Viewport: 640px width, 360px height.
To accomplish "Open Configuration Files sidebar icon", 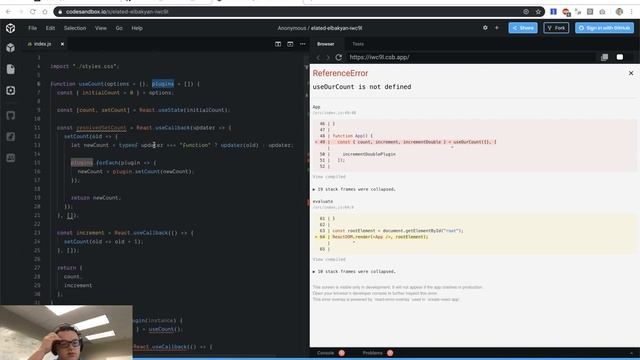I will pos(11,90).
